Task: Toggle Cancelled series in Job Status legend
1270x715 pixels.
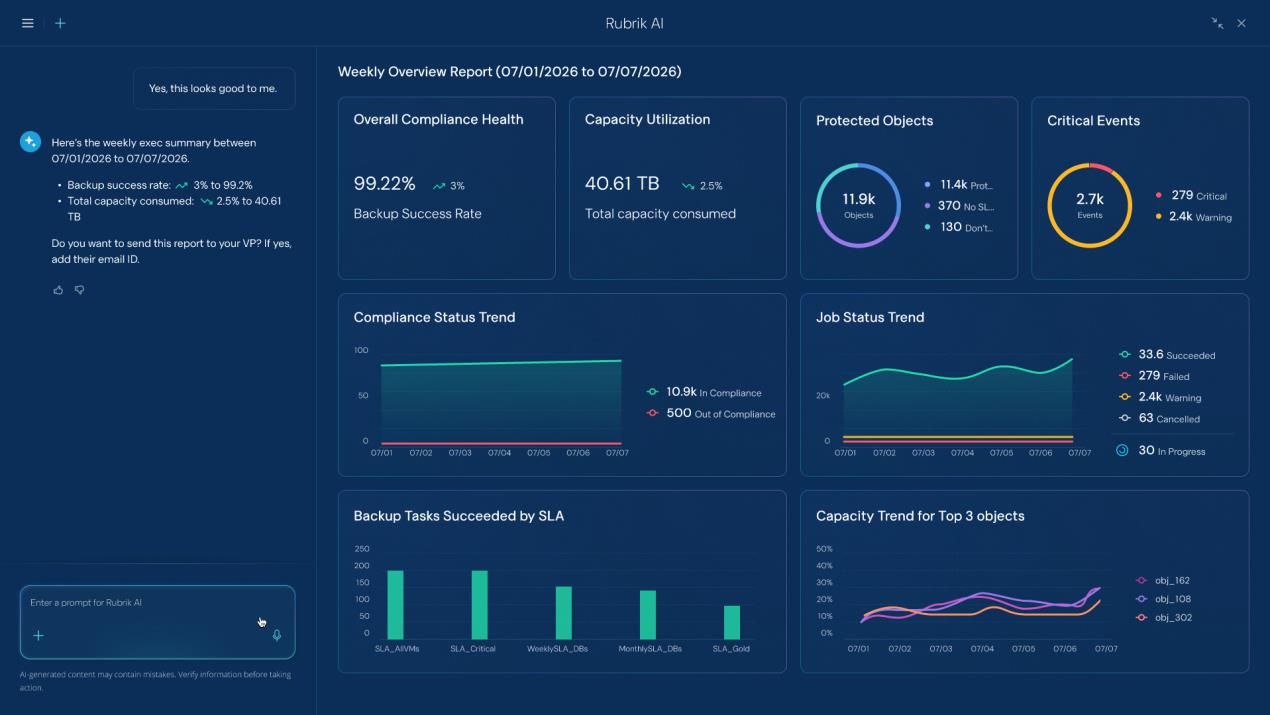Action: 1159,418
